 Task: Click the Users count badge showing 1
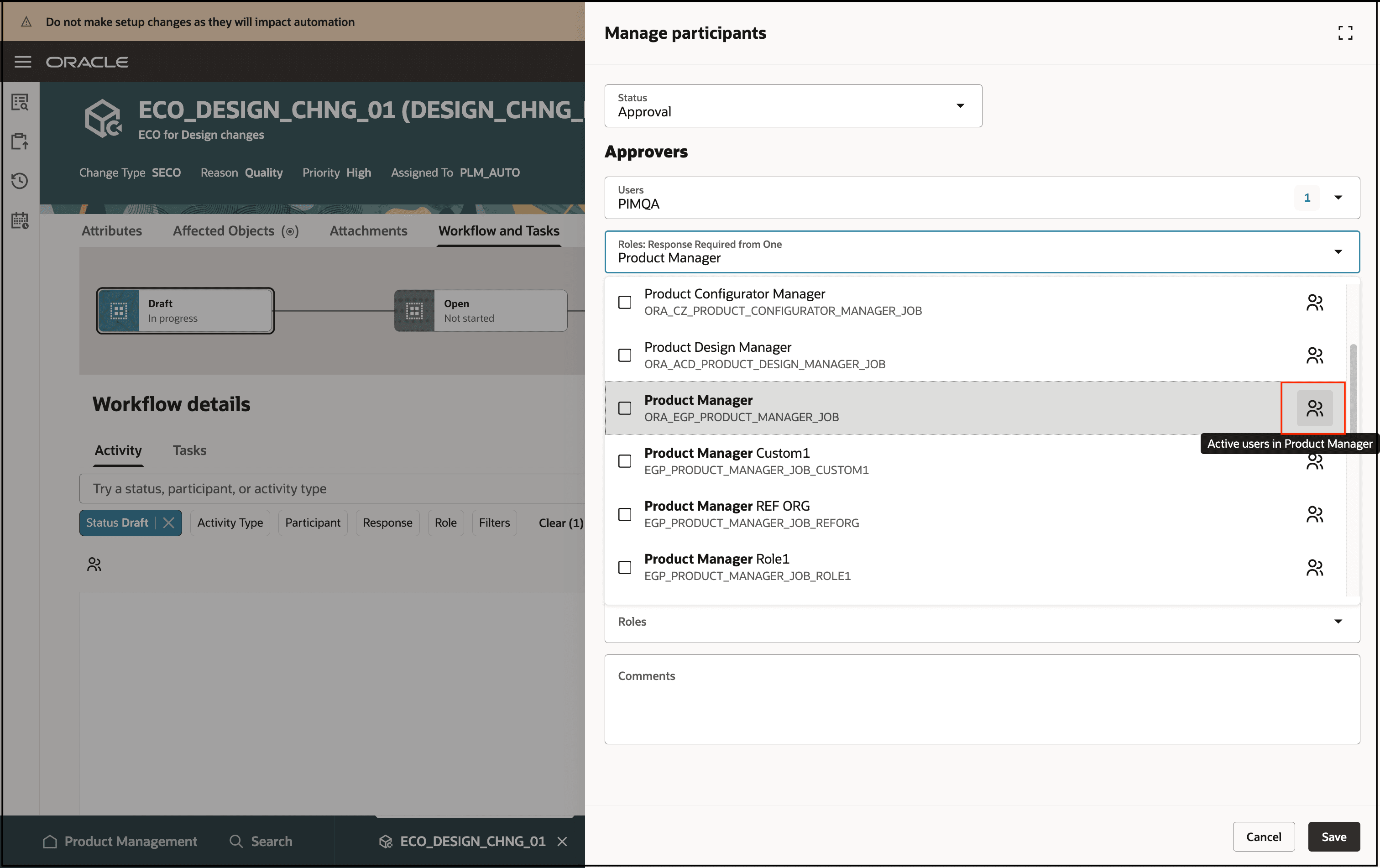point(1307,198)
